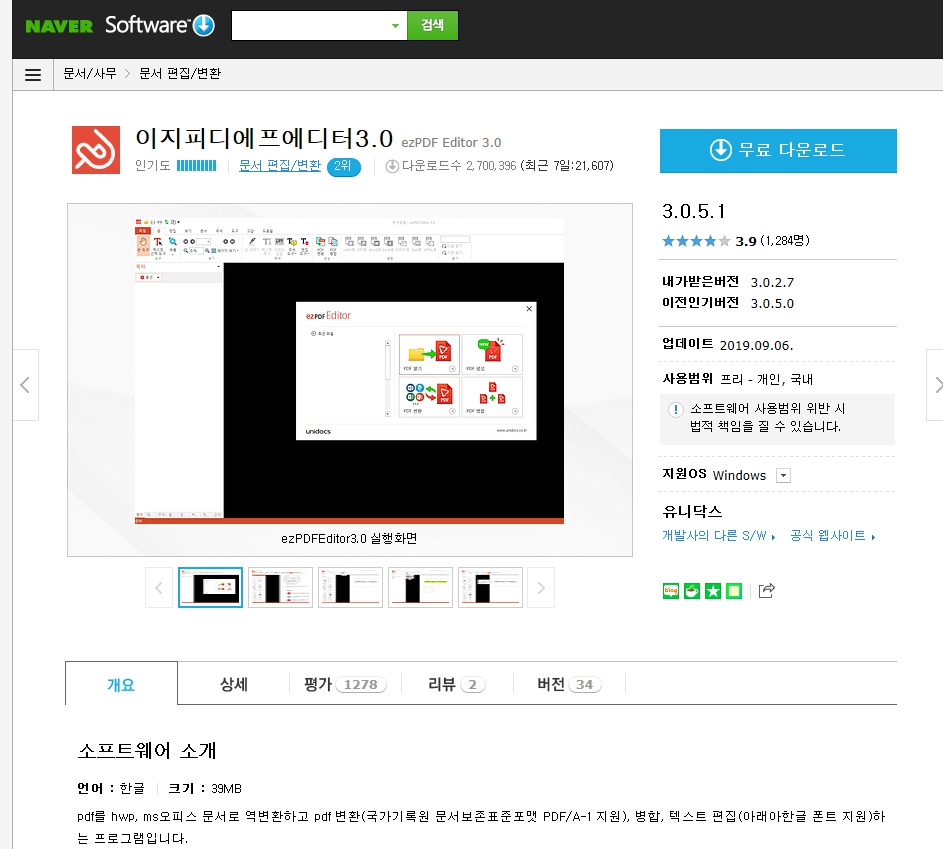This screenshot has height=849, width=943.
Task: Open the 공식 웹사이트 link
Action: 832,536
